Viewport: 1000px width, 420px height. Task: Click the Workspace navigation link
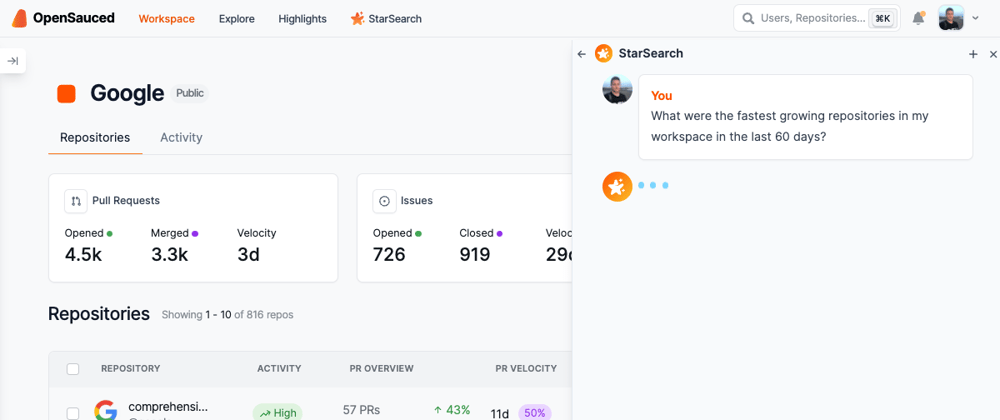coord(166,18)
